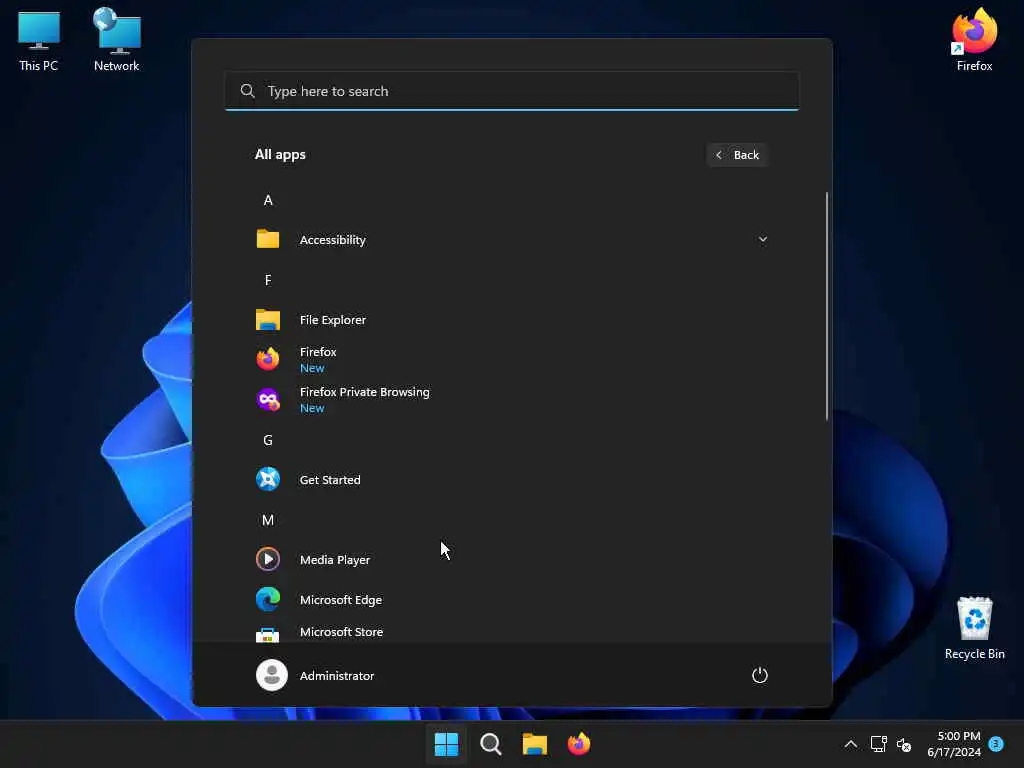Show hidden tray icons chevron
Screen dimensions: 1024x768
(850, 744)
